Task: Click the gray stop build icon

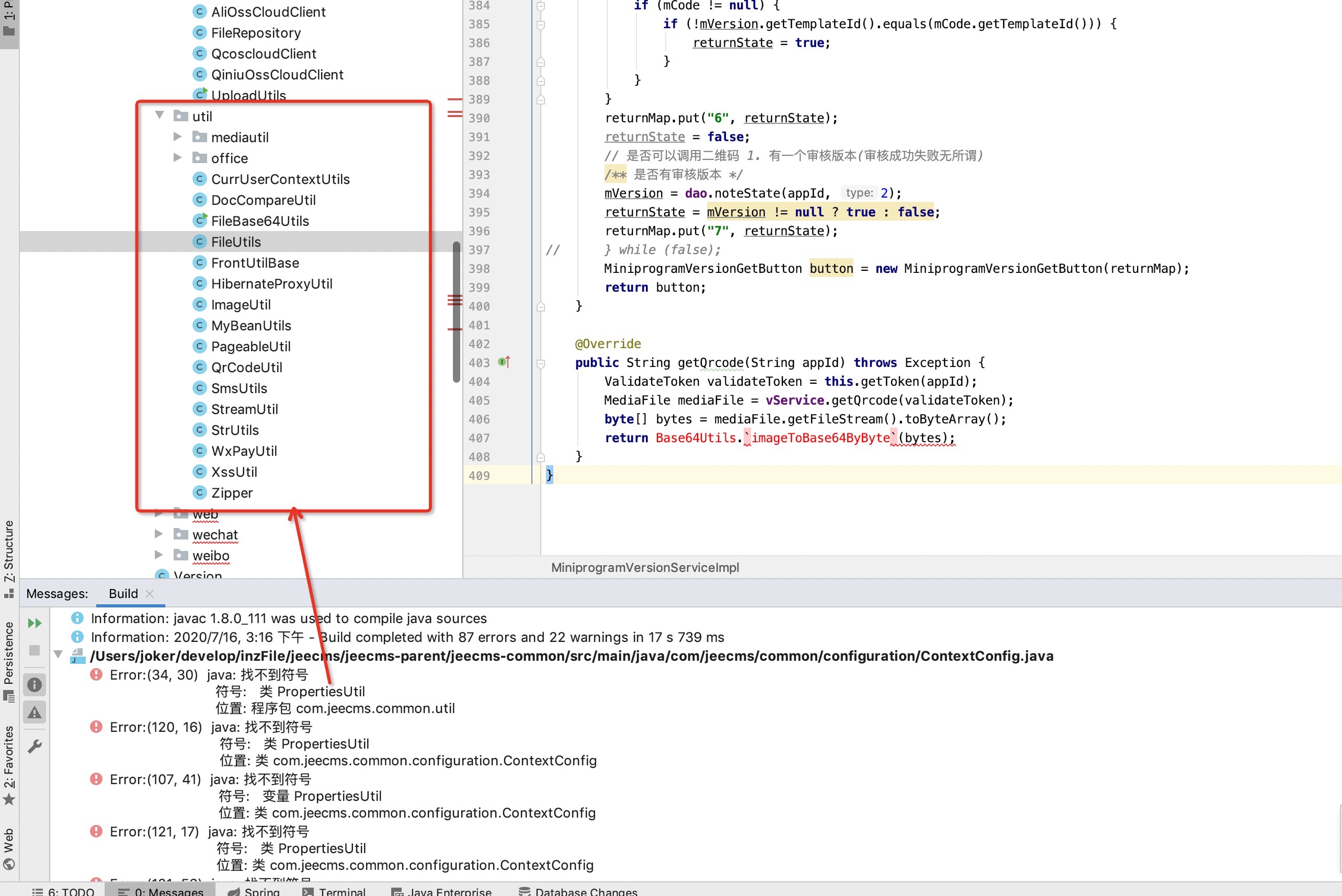Action: (35, 650)
